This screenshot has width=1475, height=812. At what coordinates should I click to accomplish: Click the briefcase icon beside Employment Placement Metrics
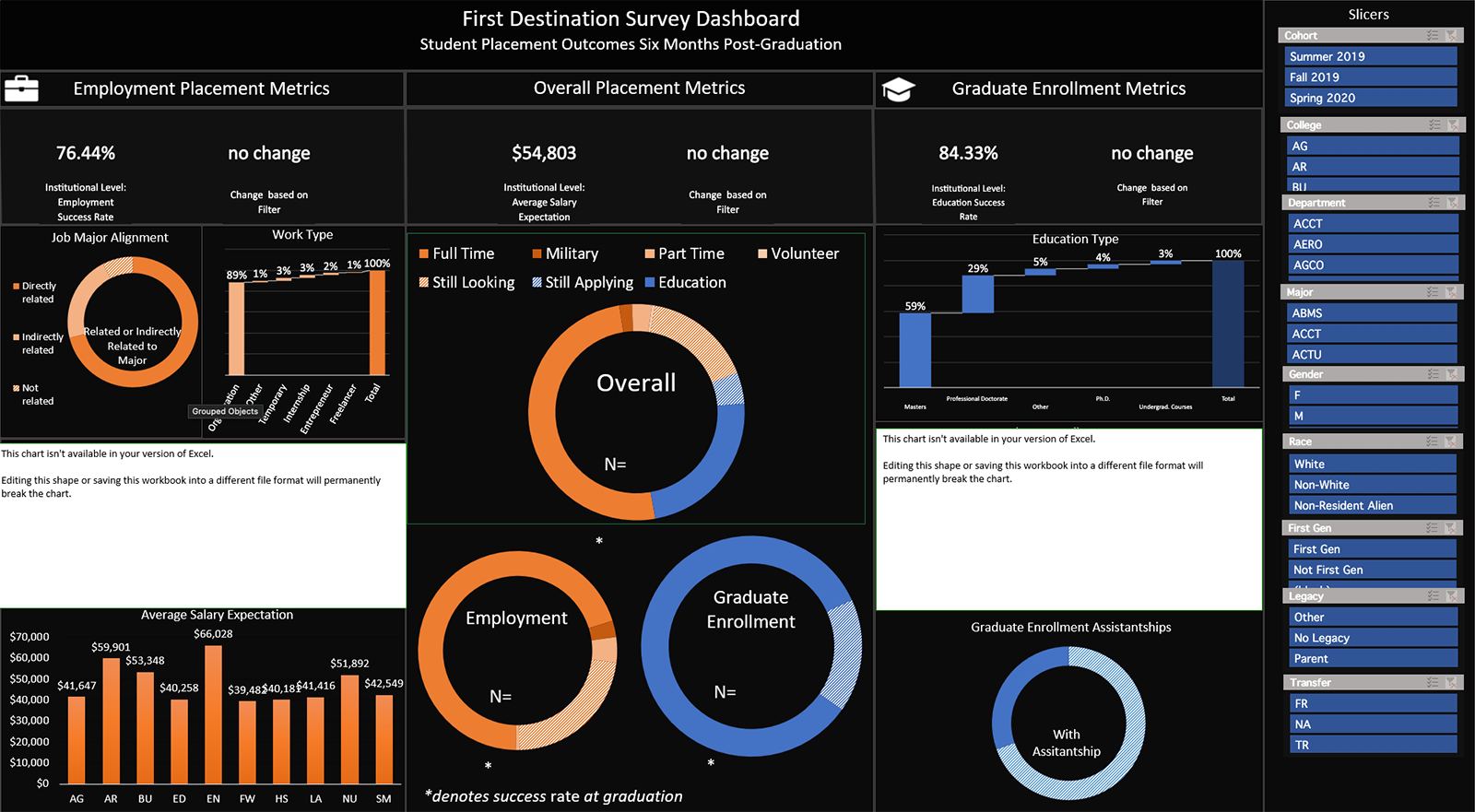[x=21, y=88]
